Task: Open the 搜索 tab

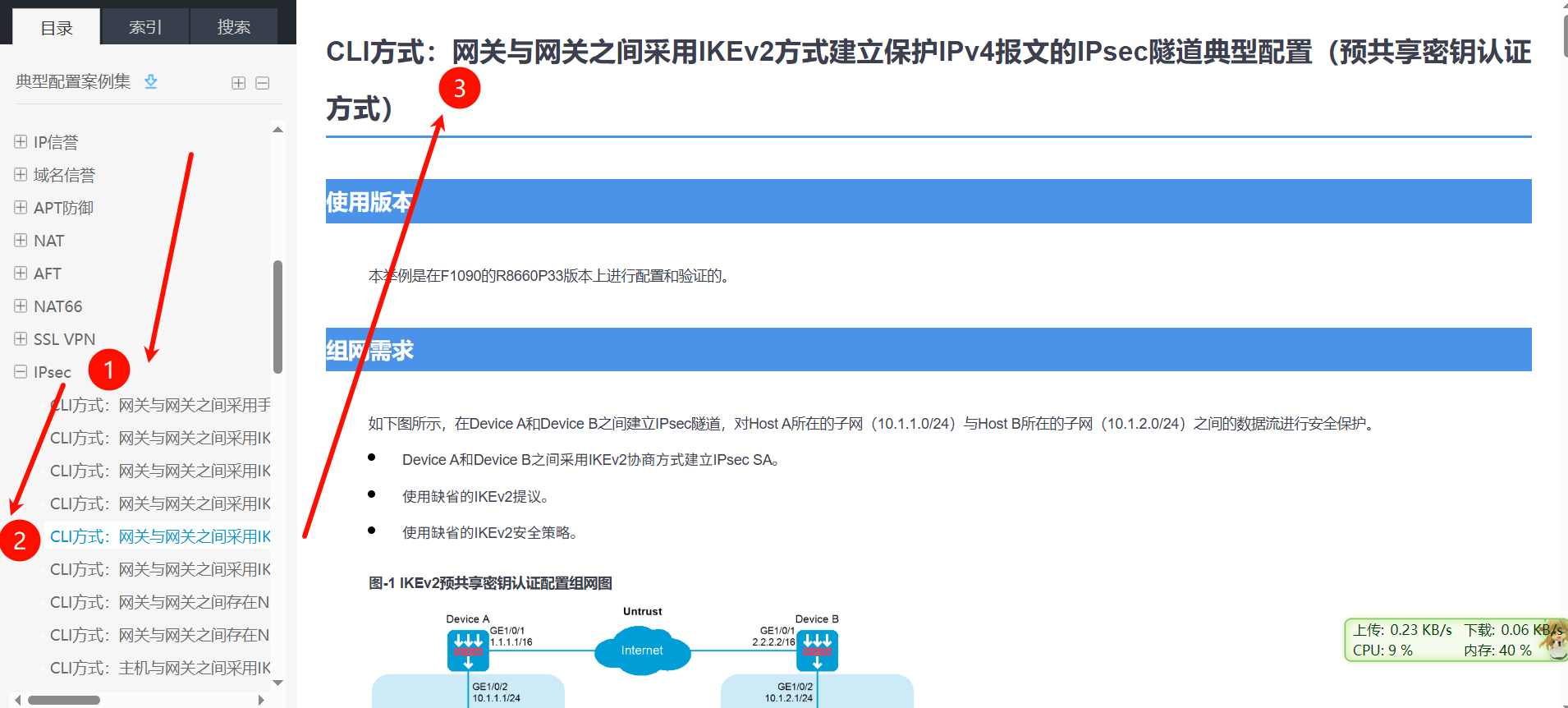Action: (x=233, y=27)
